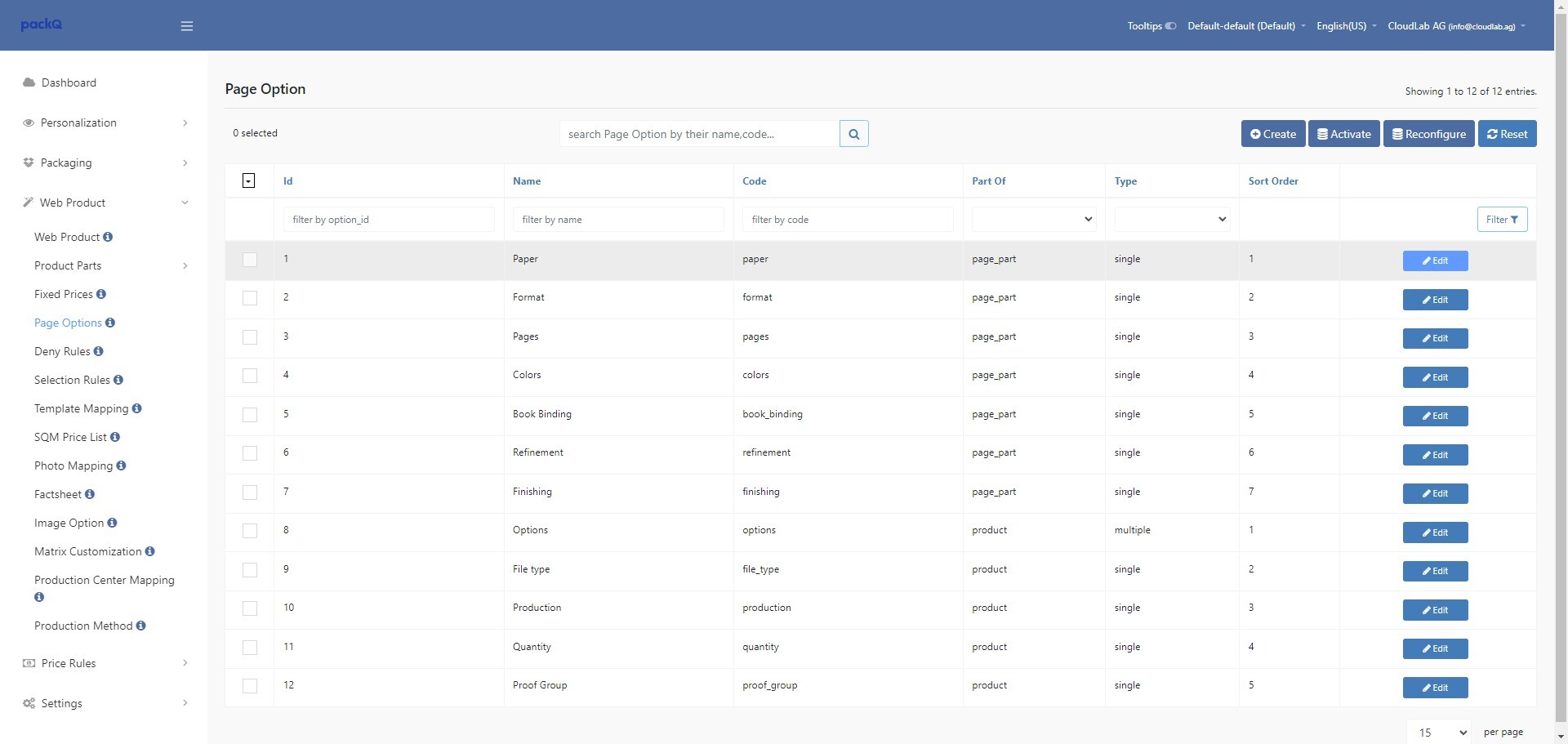Click the filter by option_id field

pyautogui.click(x=389, y=219)
